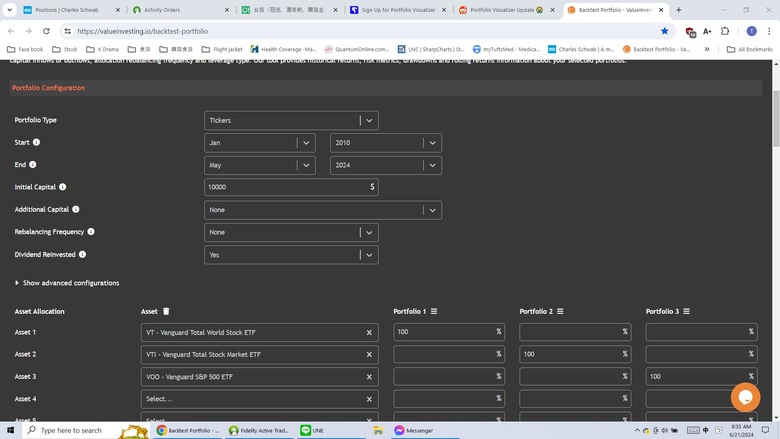The width and height of the screenshot is (780, 439).
Task: Open QuantumOnline.com bookmark
Action: coord(357,49)
